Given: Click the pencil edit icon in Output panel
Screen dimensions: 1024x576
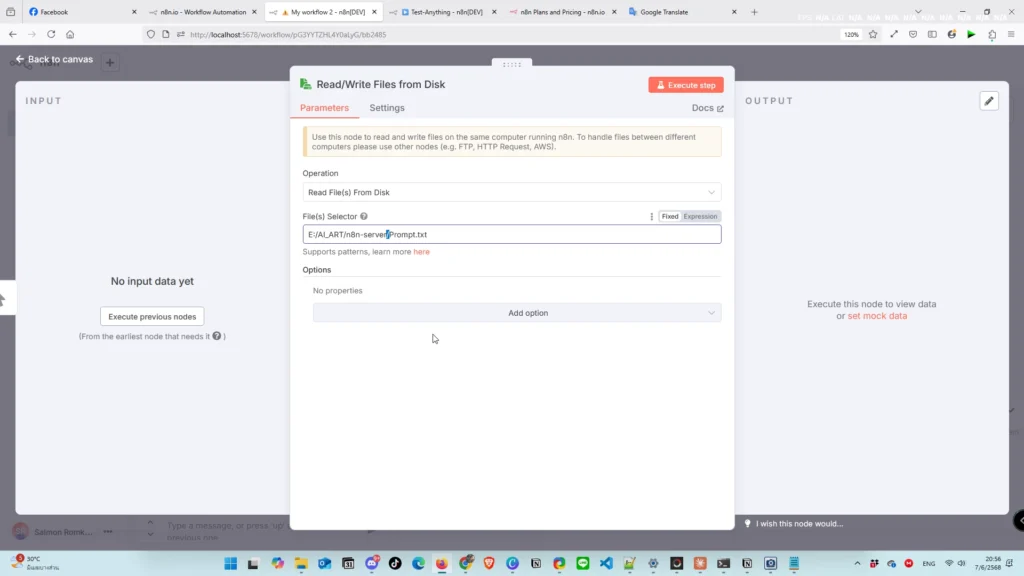Looking at the screenshot, I should 988,101.
